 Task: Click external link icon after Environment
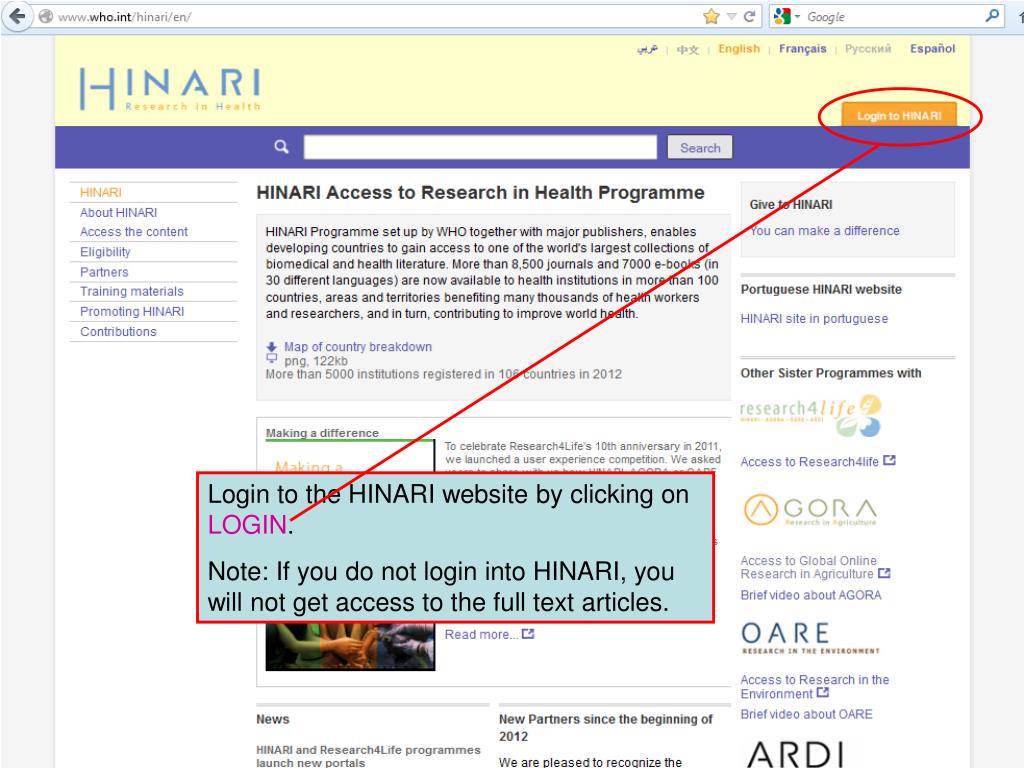tap(823, 693)
